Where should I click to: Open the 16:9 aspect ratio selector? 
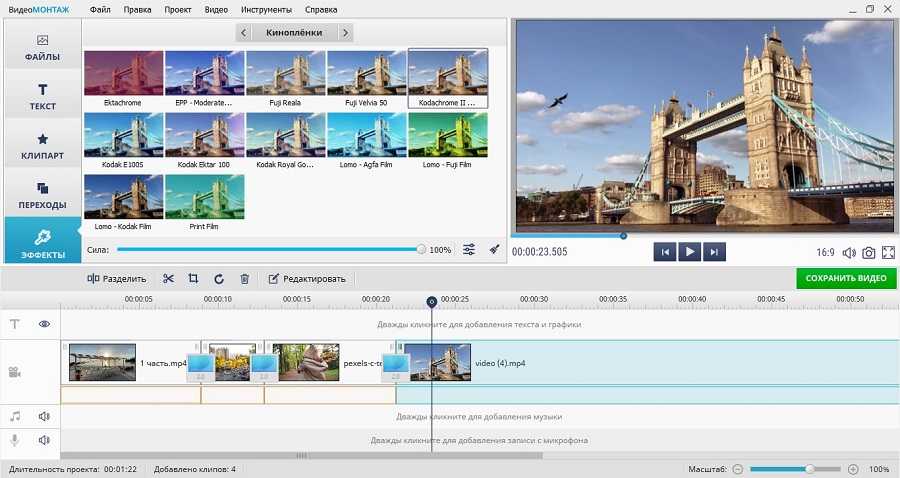(825, 253)
